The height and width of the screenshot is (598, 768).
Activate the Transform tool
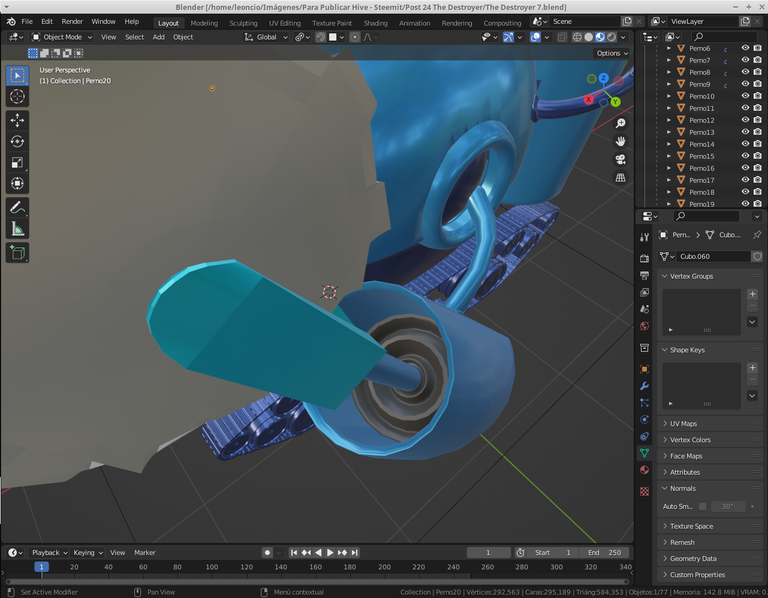(x=17, y=184)
